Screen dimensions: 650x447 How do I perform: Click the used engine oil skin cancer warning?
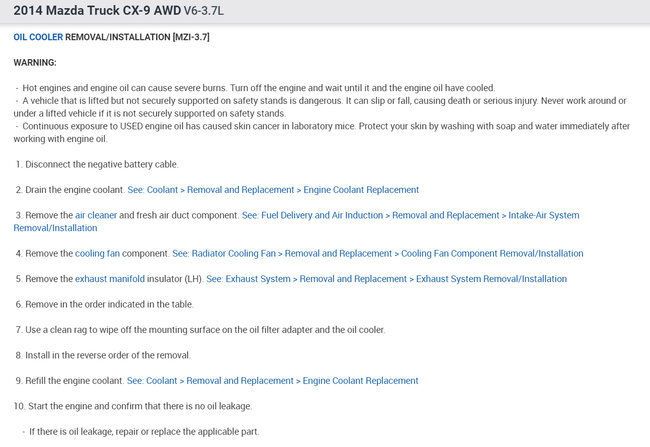320,133
